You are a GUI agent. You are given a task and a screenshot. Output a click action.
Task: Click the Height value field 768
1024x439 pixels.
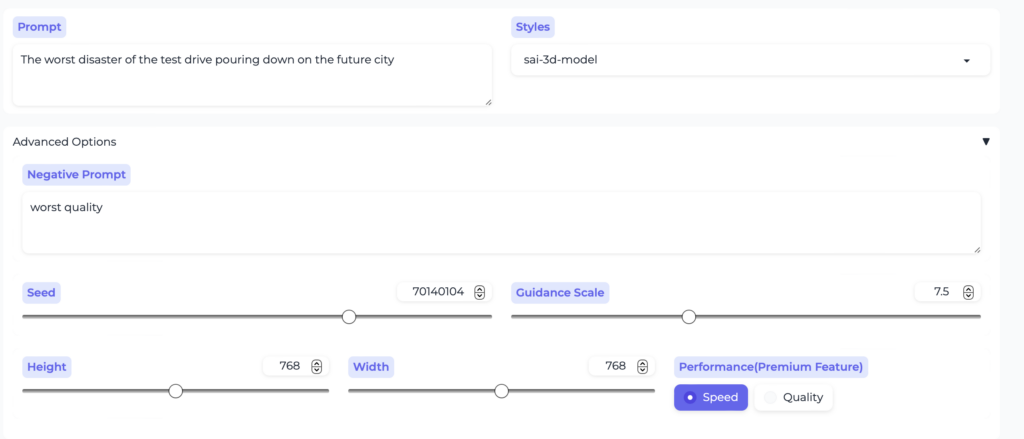[289, 366]
